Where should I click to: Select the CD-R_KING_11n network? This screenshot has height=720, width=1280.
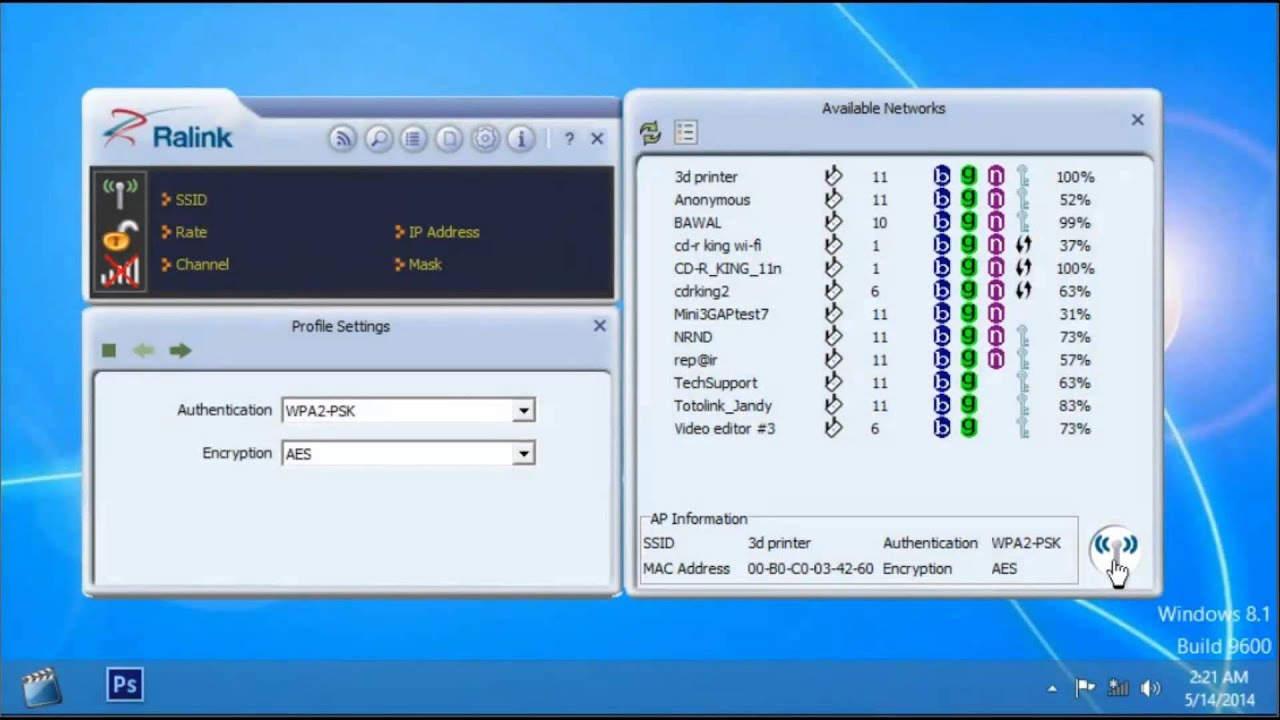pyautogui.click(x=728, y=269)
